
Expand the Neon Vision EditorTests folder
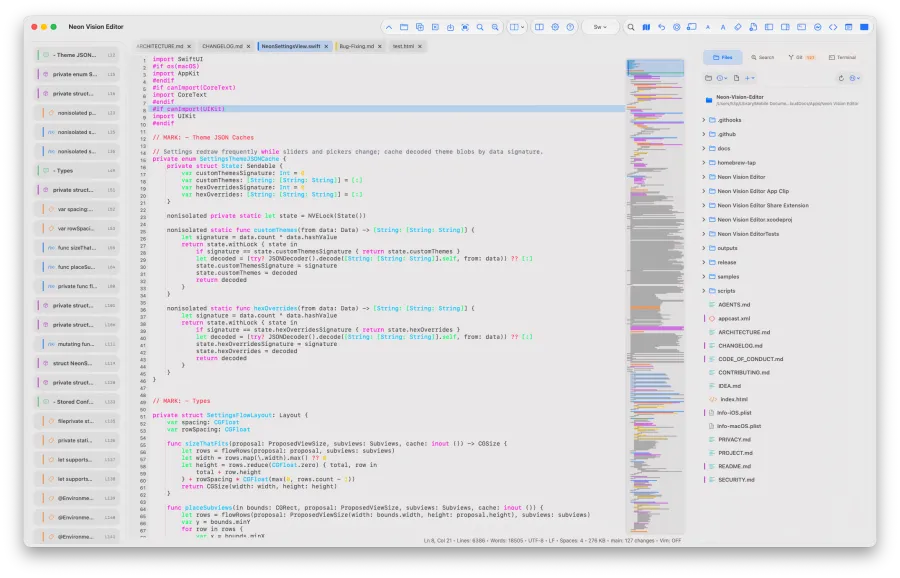(704, 234)
